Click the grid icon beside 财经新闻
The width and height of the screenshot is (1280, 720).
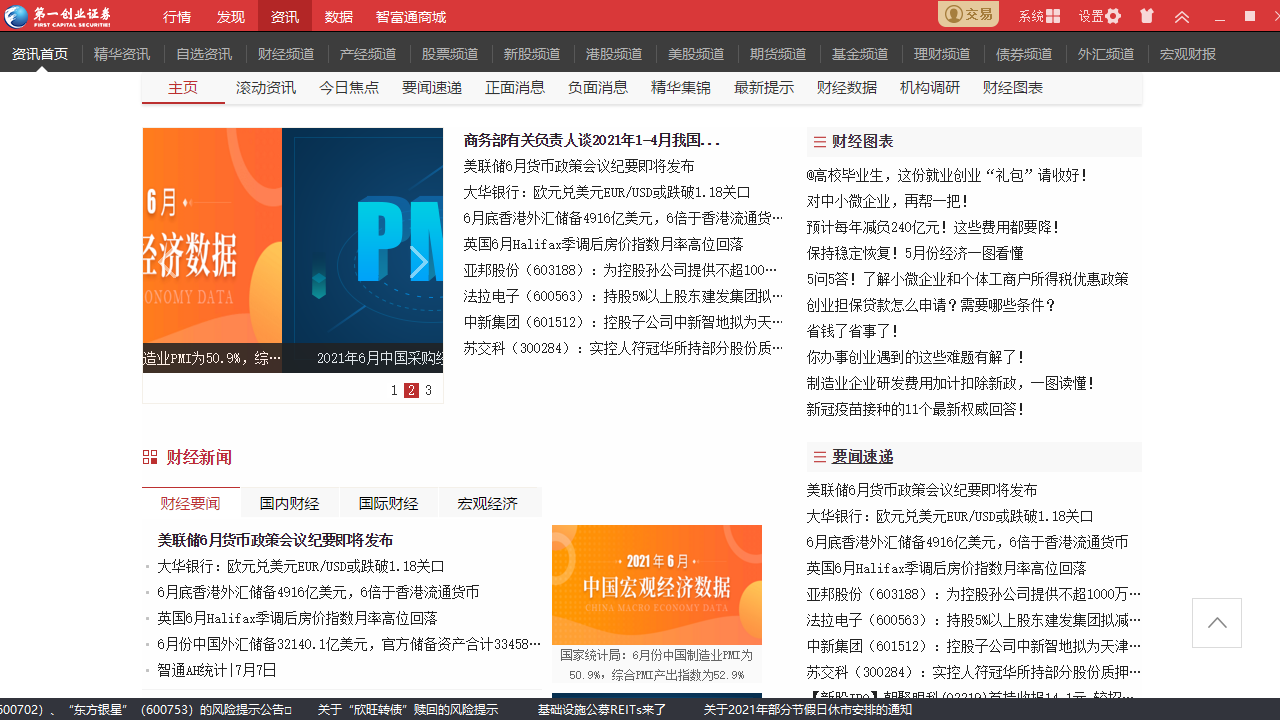coord(151,457)
